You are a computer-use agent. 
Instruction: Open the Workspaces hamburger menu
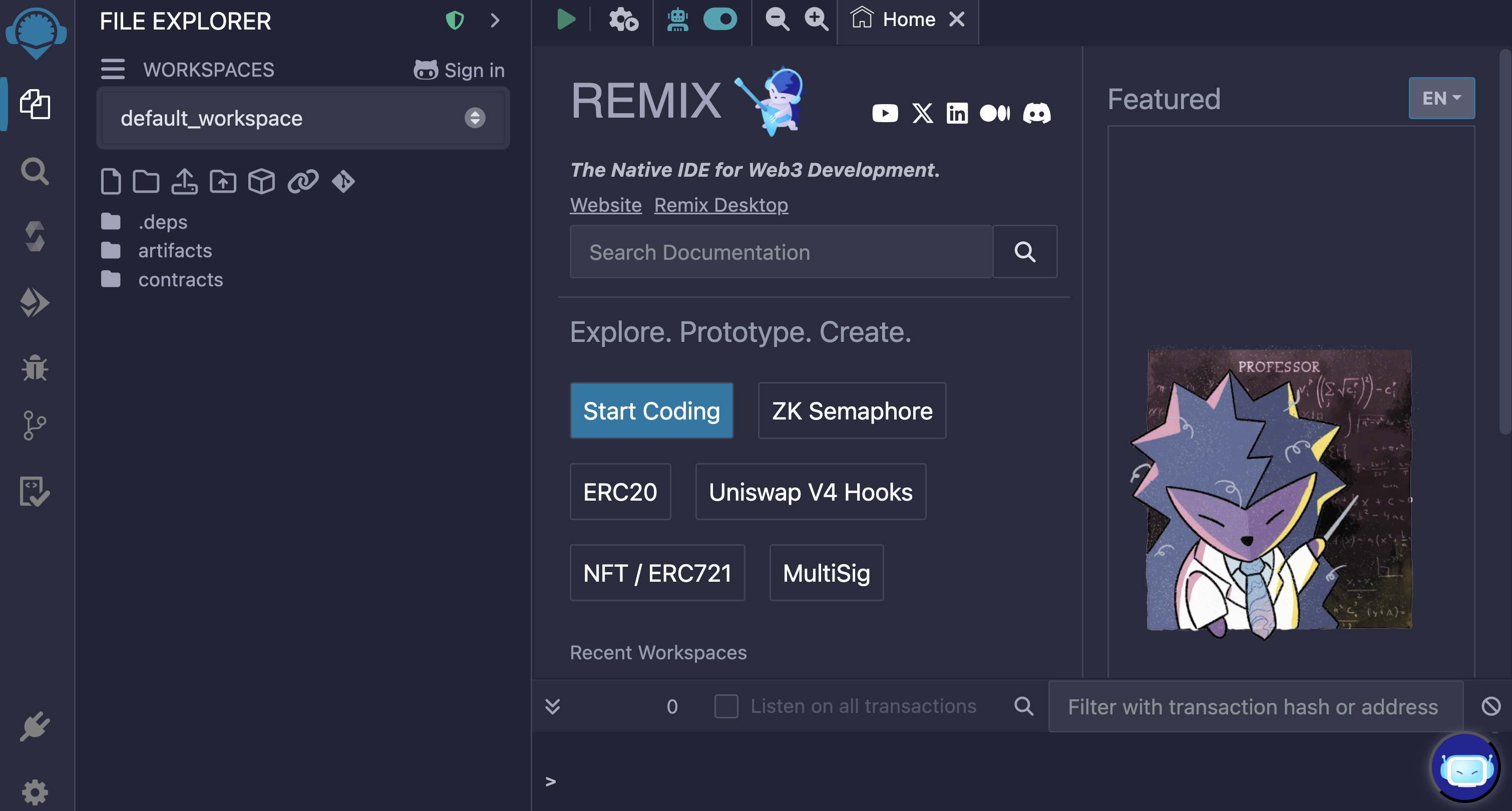(113, 69)
